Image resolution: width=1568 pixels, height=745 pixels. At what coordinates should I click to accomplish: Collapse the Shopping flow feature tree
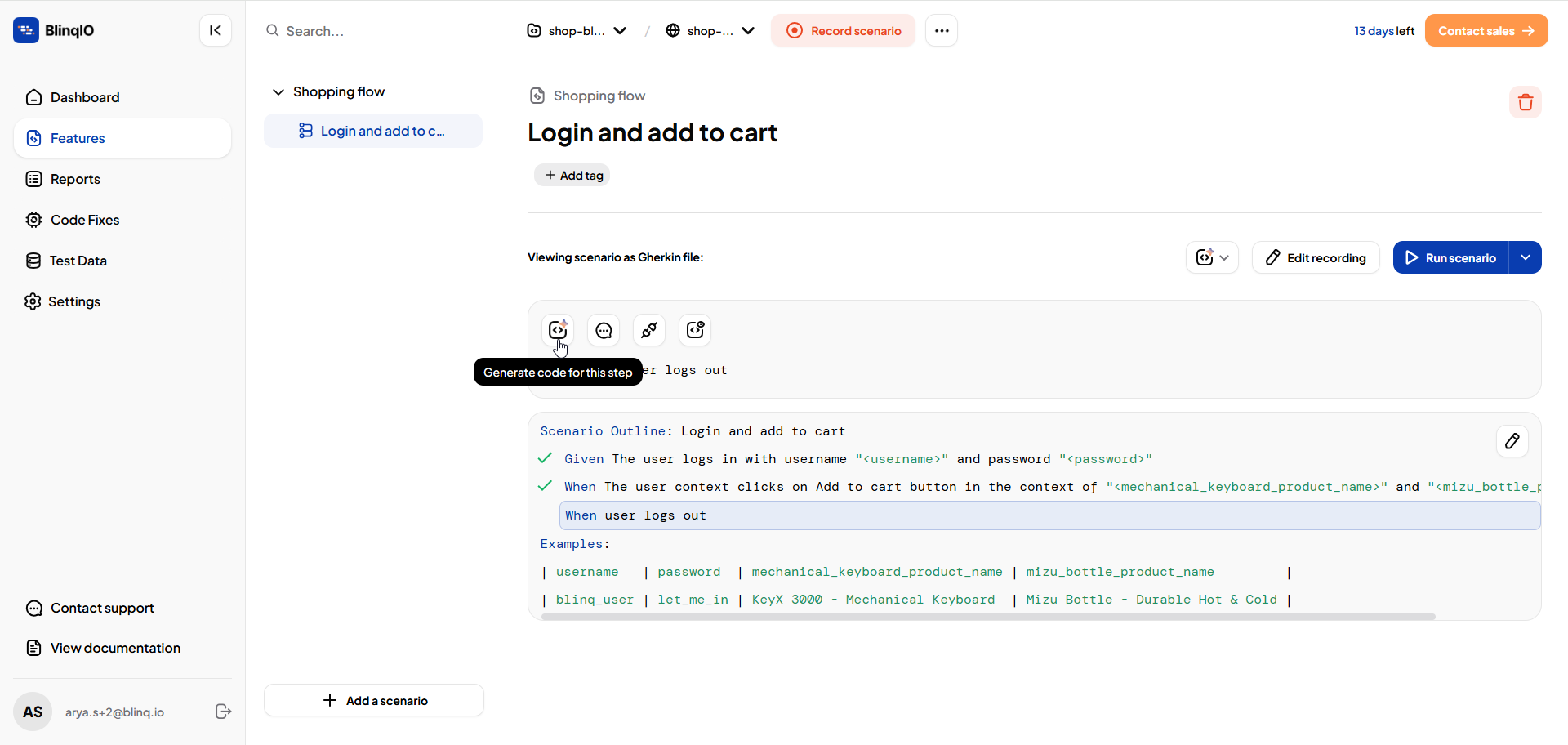(278, 91)
